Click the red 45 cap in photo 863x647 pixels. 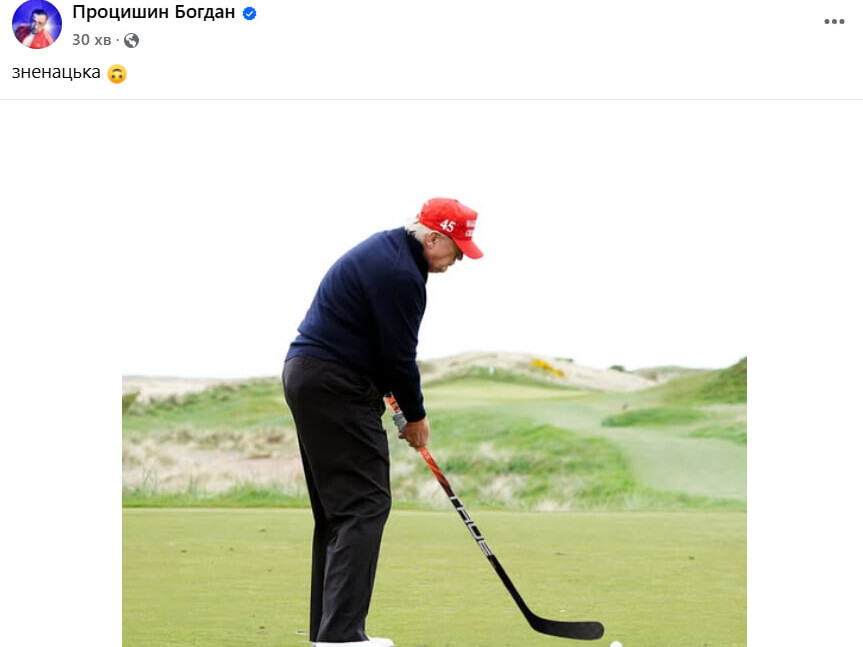(x=452, y=225)
